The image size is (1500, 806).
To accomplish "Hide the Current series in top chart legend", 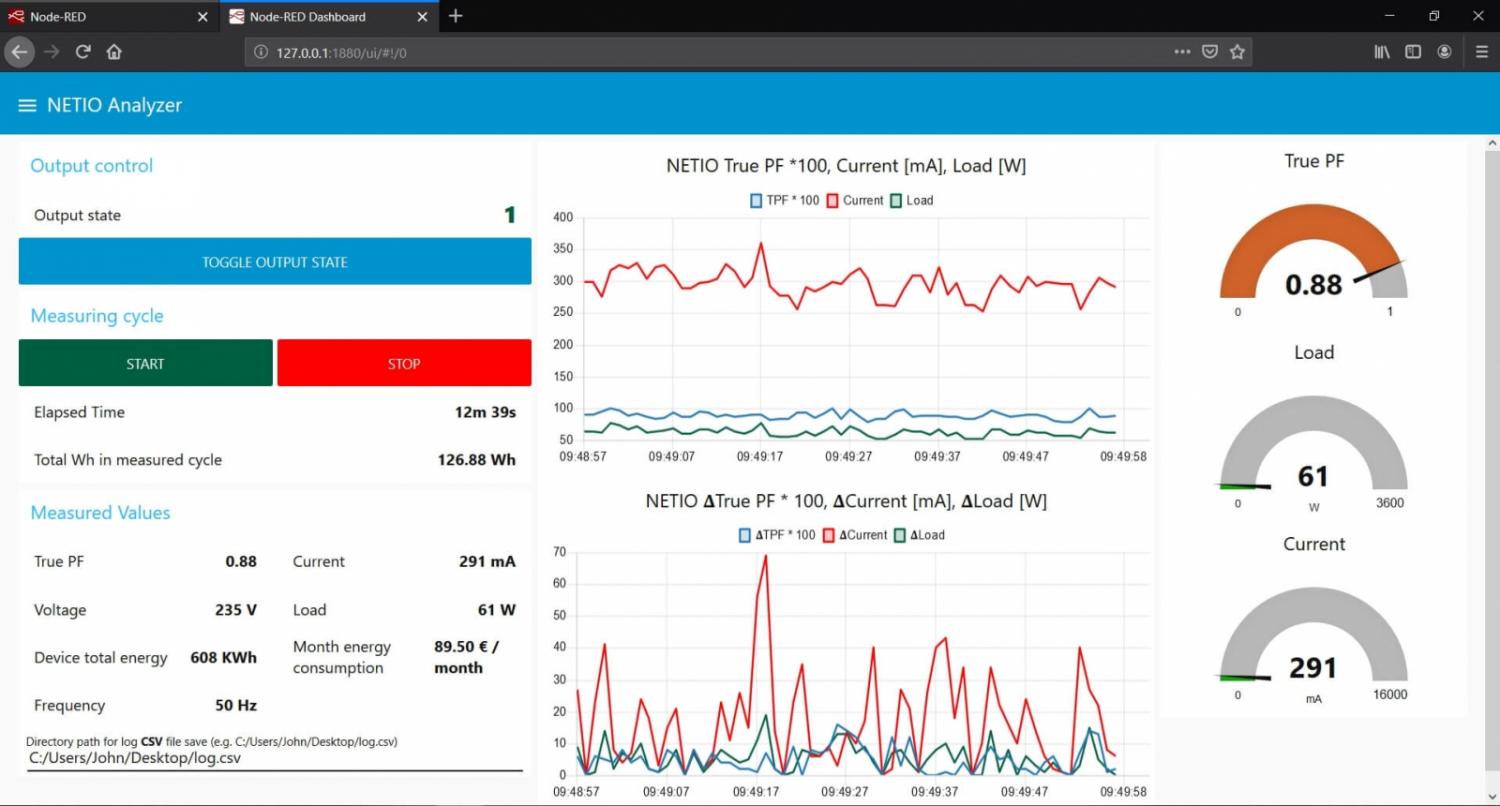I will point(855,200).
